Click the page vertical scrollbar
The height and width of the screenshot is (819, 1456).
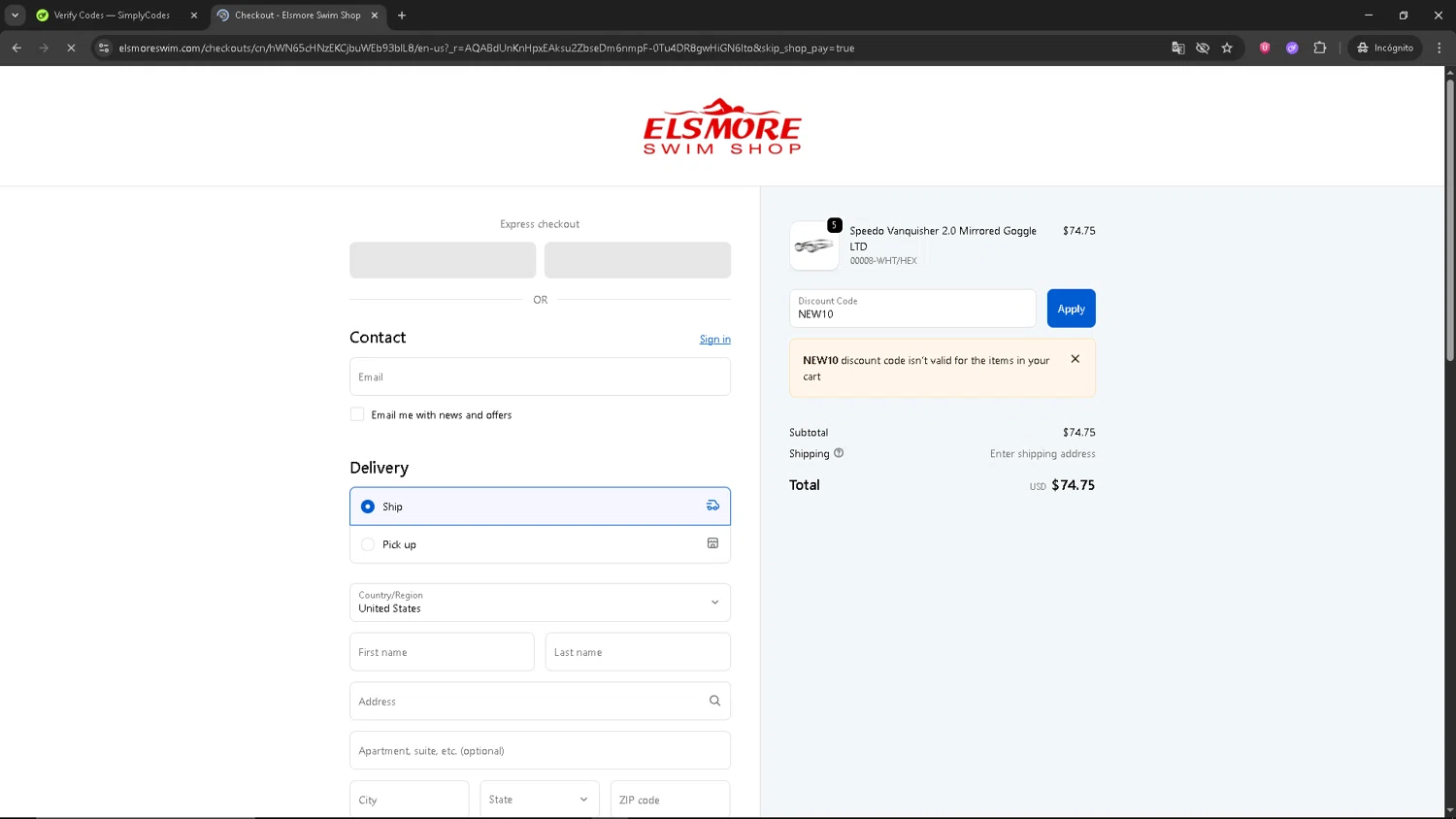tap(1450, 221)
